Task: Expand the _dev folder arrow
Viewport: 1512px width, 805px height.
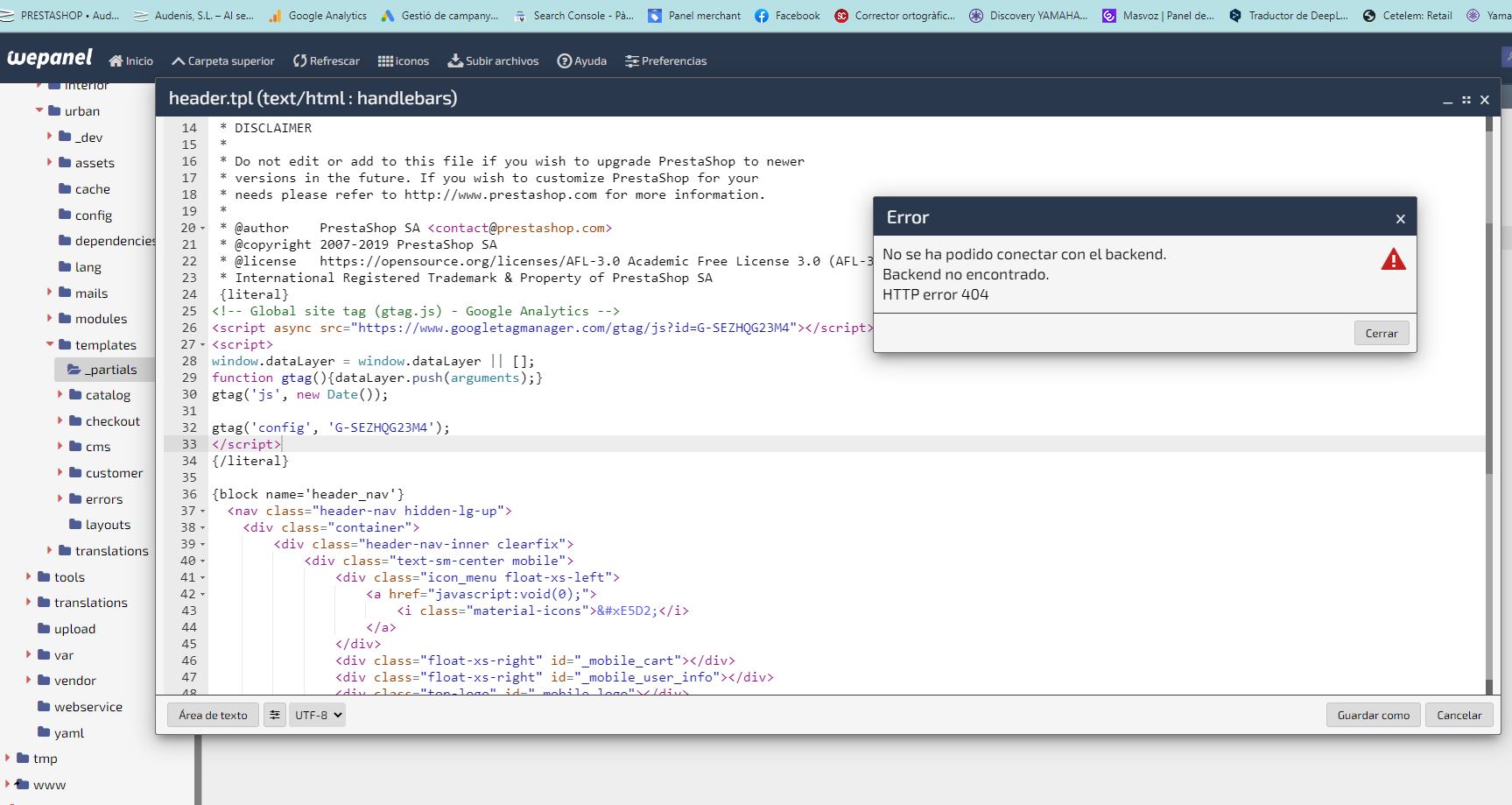Action: coord(49,137)
